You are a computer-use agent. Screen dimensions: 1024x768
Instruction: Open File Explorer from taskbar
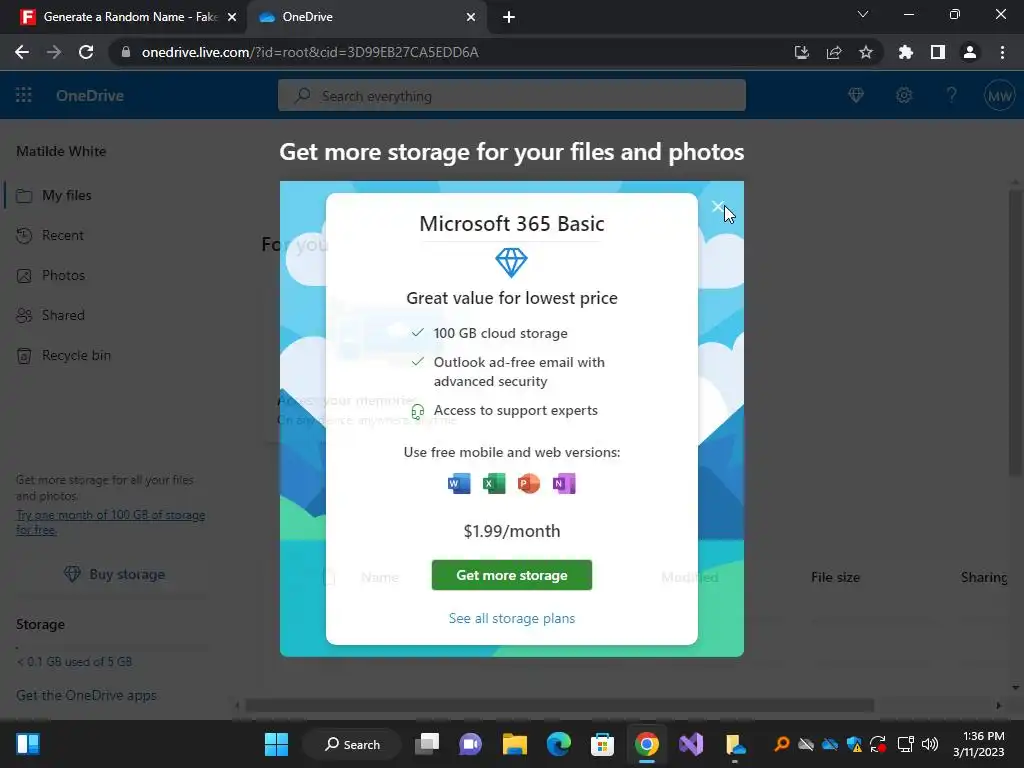coord(515,744)
